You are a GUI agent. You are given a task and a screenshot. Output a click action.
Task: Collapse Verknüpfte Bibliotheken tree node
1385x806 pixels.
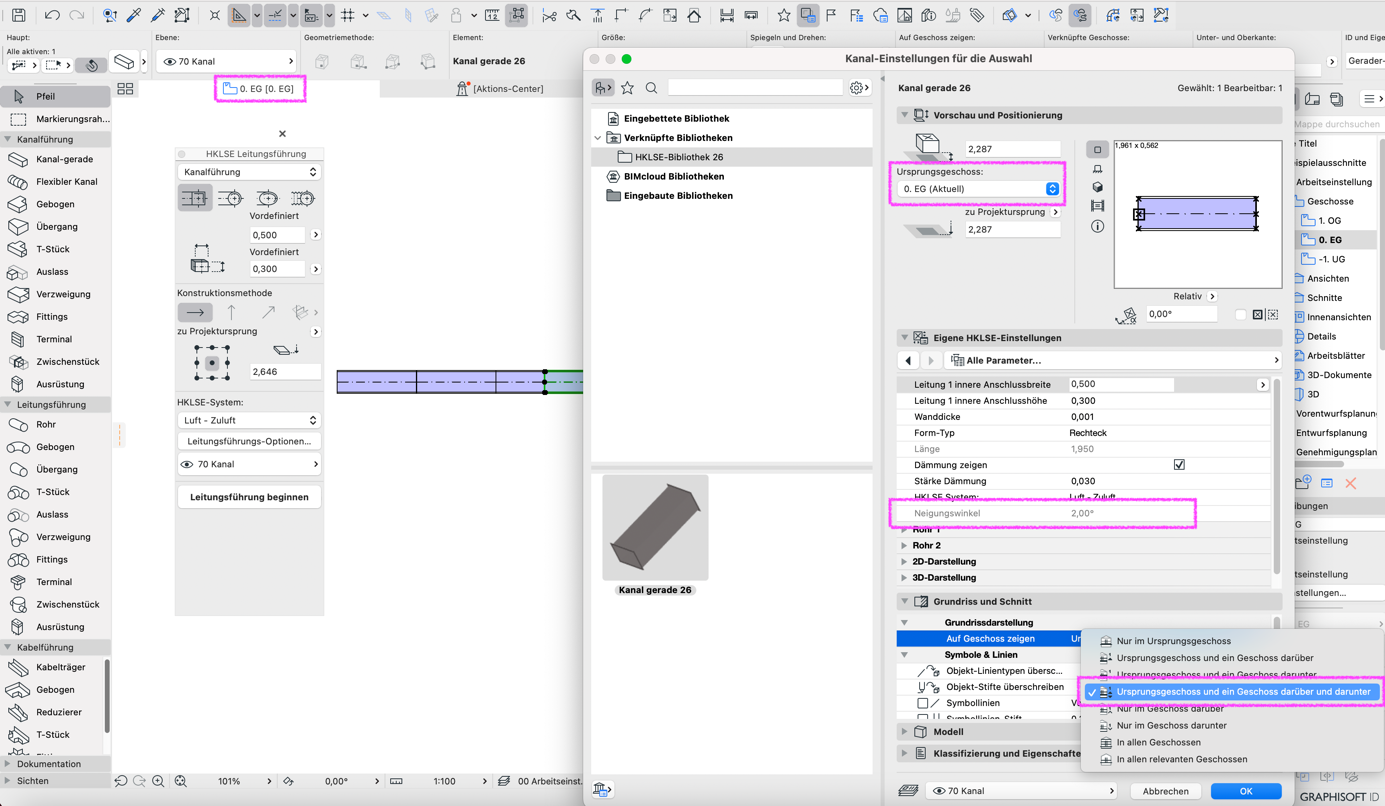(x=599, y=138)
